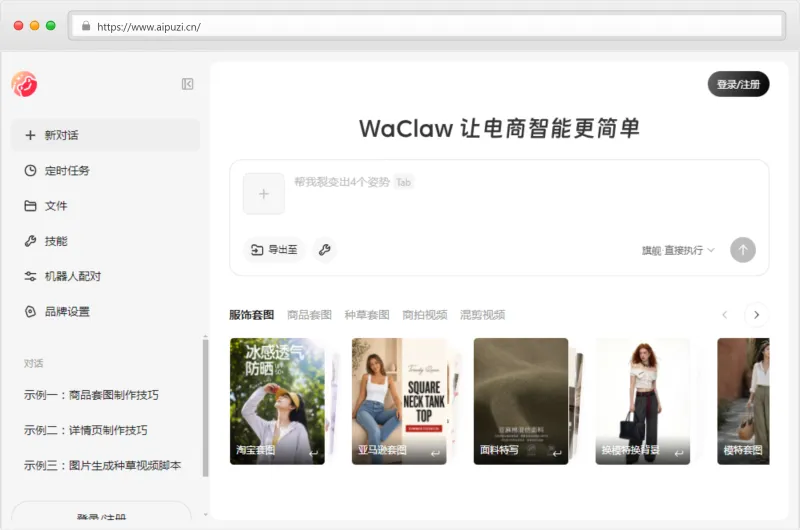800x530 pixels.
Task: Expand the 旗舰·直接执行 mode dropdown
Action: coord(678,250)
